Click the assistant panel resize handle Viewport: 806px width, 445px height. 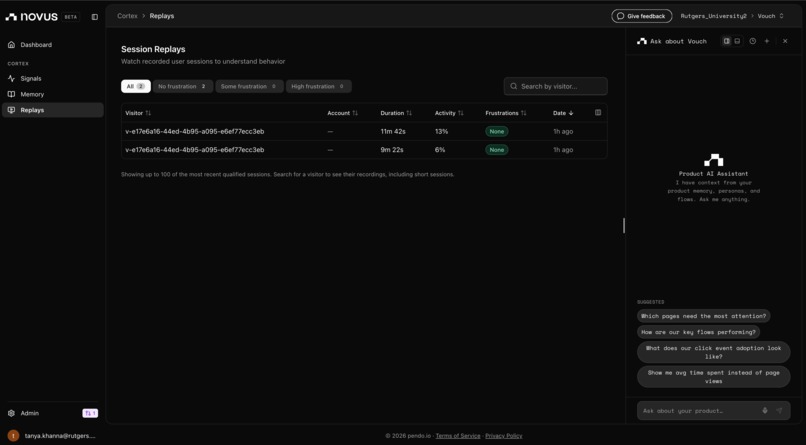coord(624,225)
